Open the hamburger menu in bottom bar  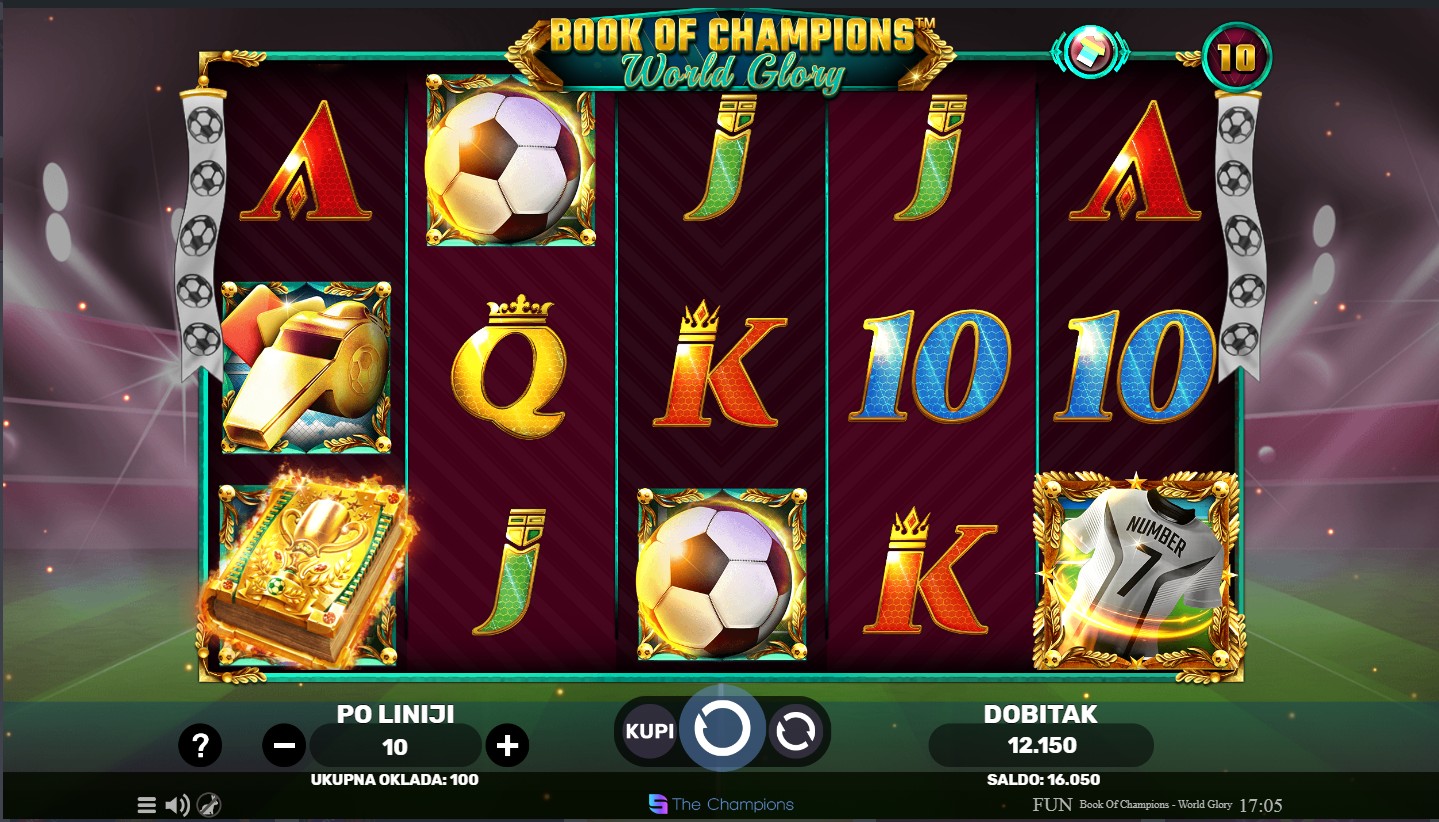click(x=146, y=805)
